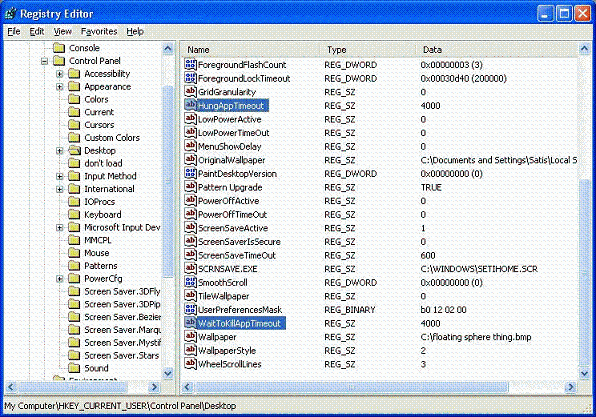This screenshot has width=596, height=417.
Task: Click the SCRNSAVE.EXE string icon
Action: [190, 268]
